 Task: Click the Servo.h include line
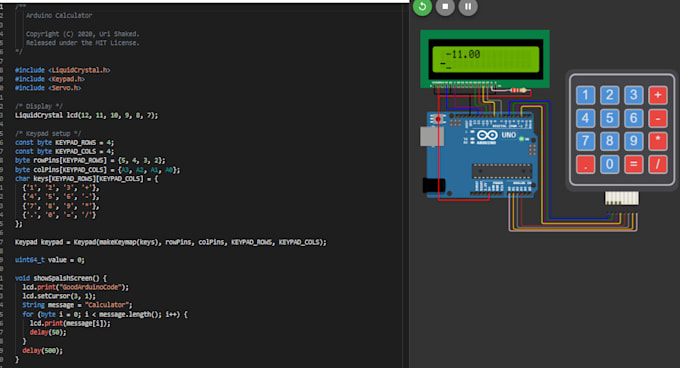point(48,88)
